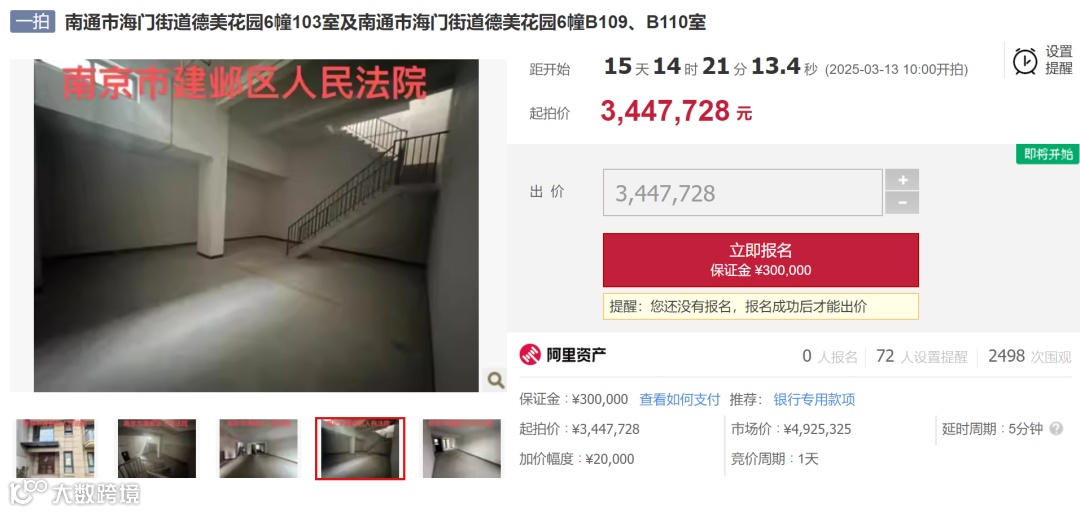This screenshot has height=513, width=1080.
Task: Increase bid with the plus button
Action: point(902,180)
